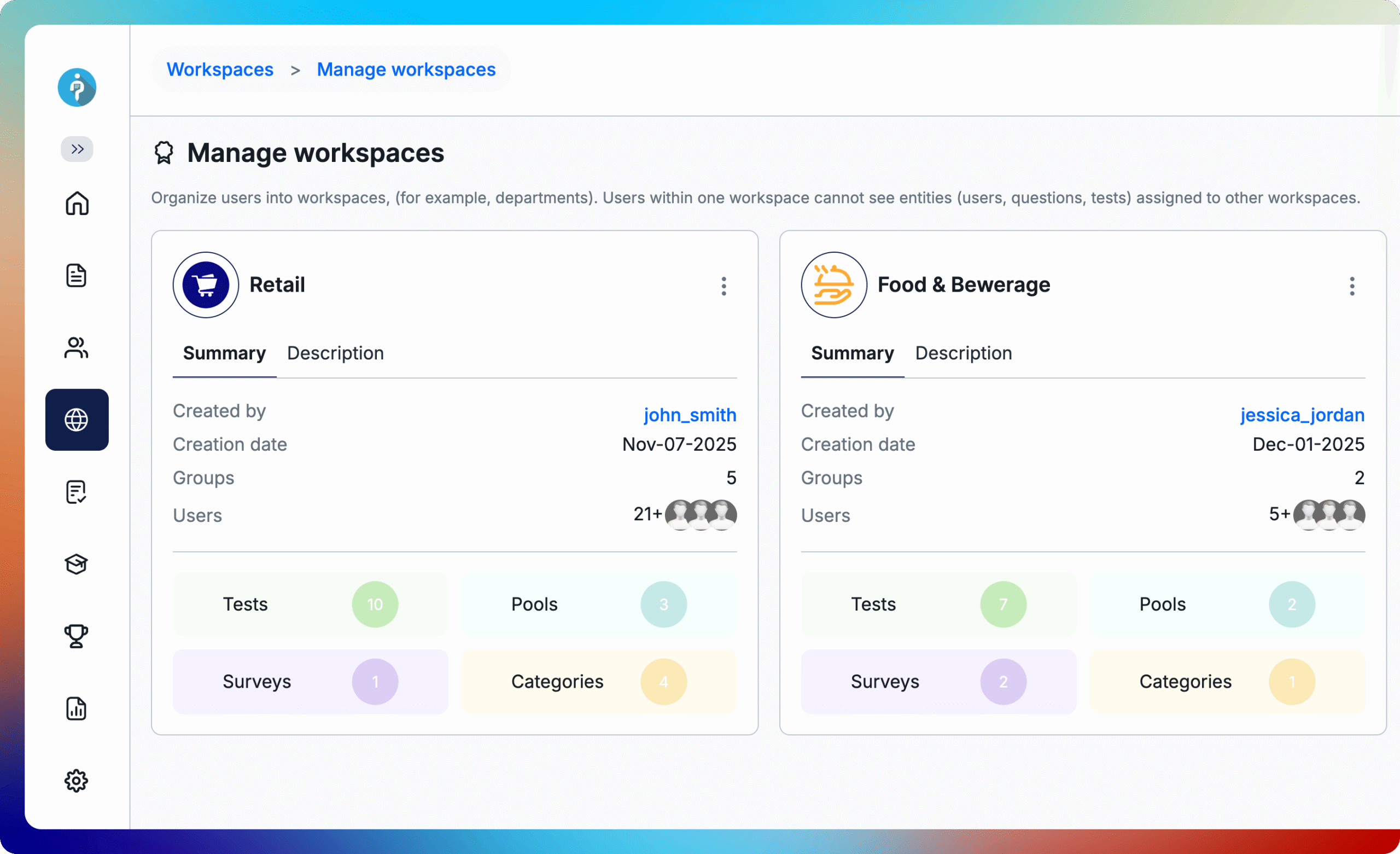Click the app logo at top left
Viewport: 1400px width, 854px height.
[77, 88]
